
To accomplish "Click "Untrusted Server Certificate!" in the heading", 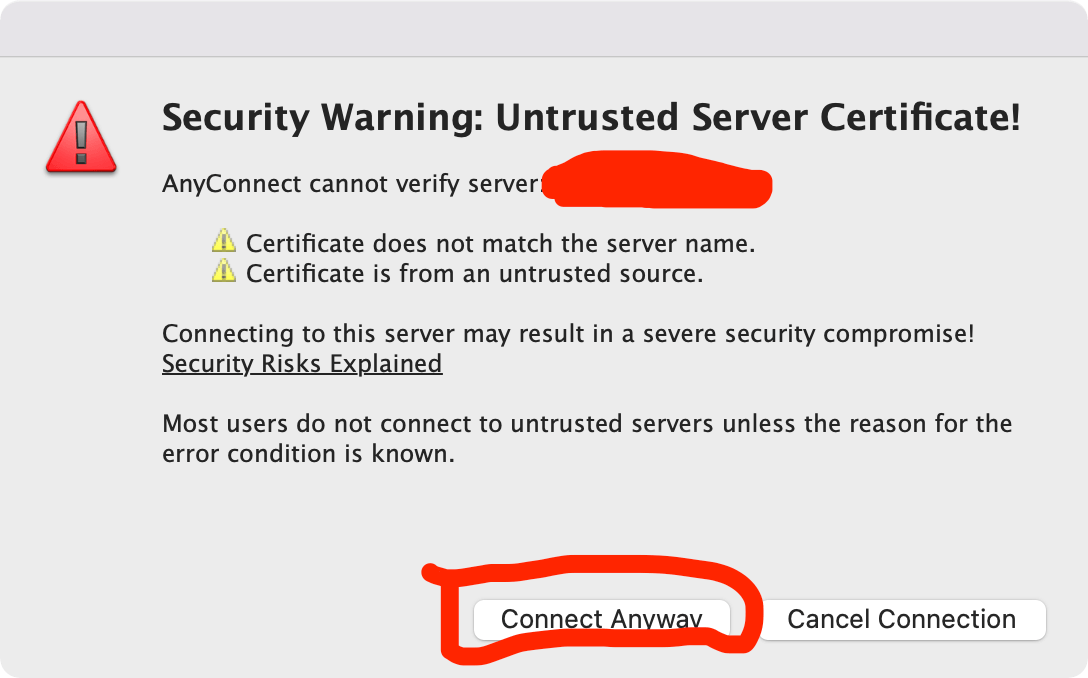I will click(x=758, y=118).
